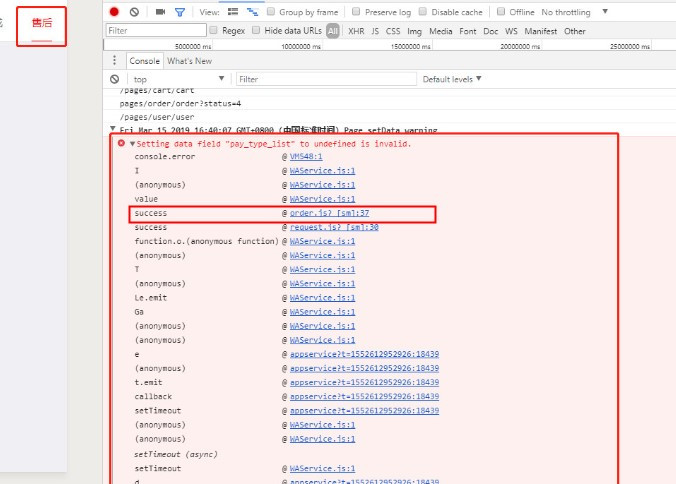Open the Default levels dropdown
The image size is (676, 484).
click(452, 79)
